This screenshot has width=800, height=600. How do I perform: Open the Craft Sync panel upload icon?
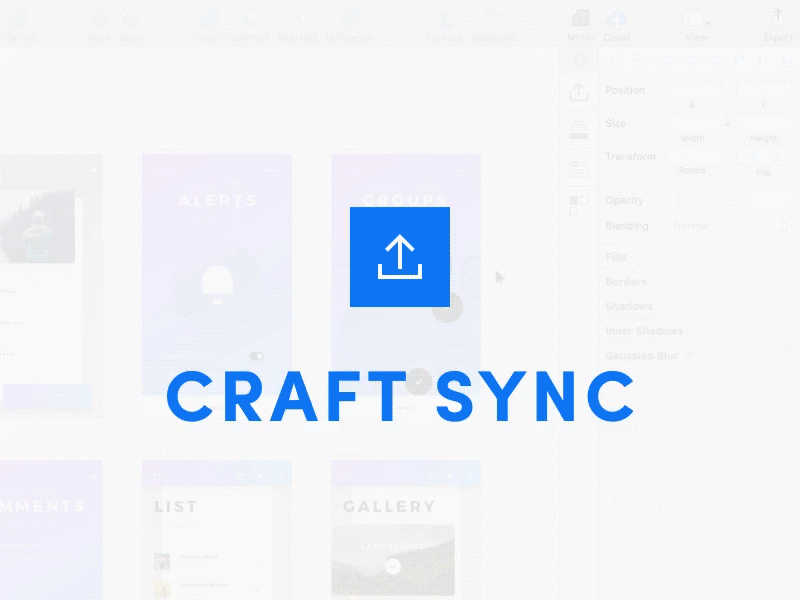click(578, 93)
